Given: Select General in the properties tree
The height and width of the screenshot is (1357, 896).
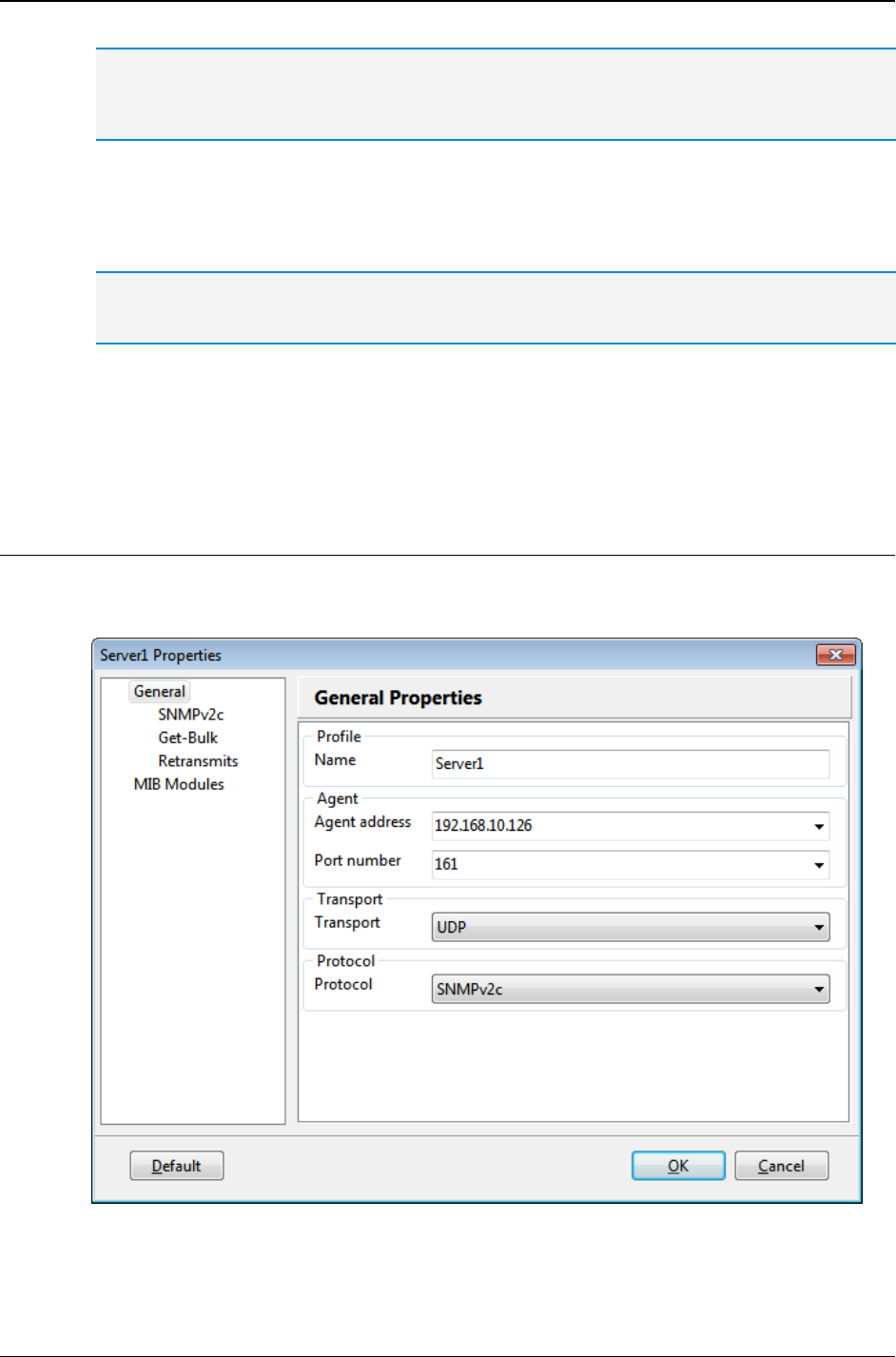Looking at the screenshot, I should tap(160, 692).
